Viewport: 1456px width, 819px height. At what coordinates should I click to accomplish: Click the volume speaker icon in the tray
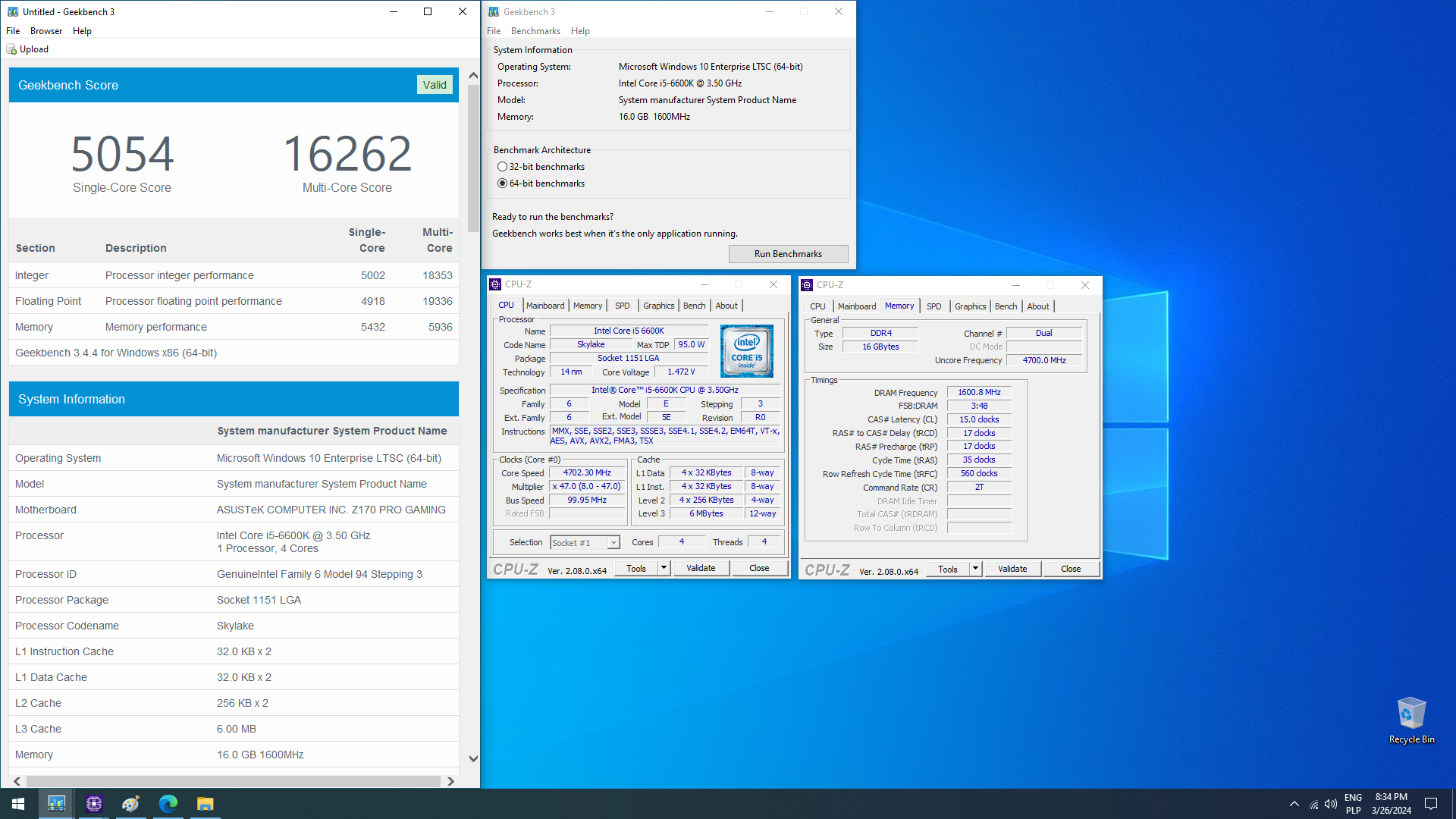pos(1331,804)
